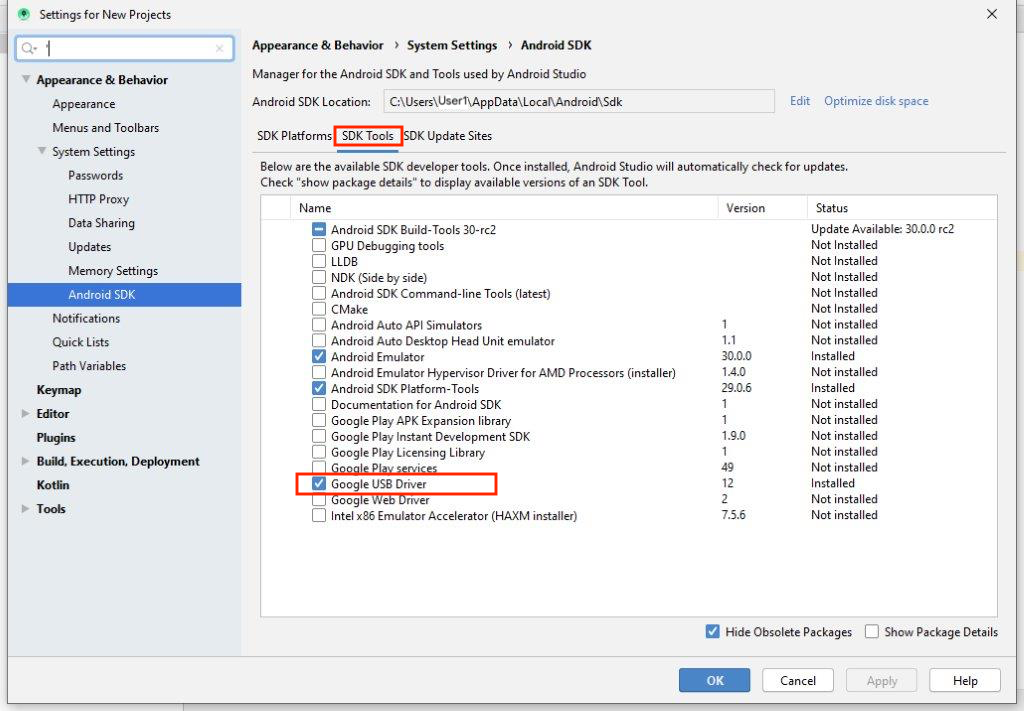1024x711 pixels.
Task: Clear the search field with X icon
Action: click(x=220, y=48)
